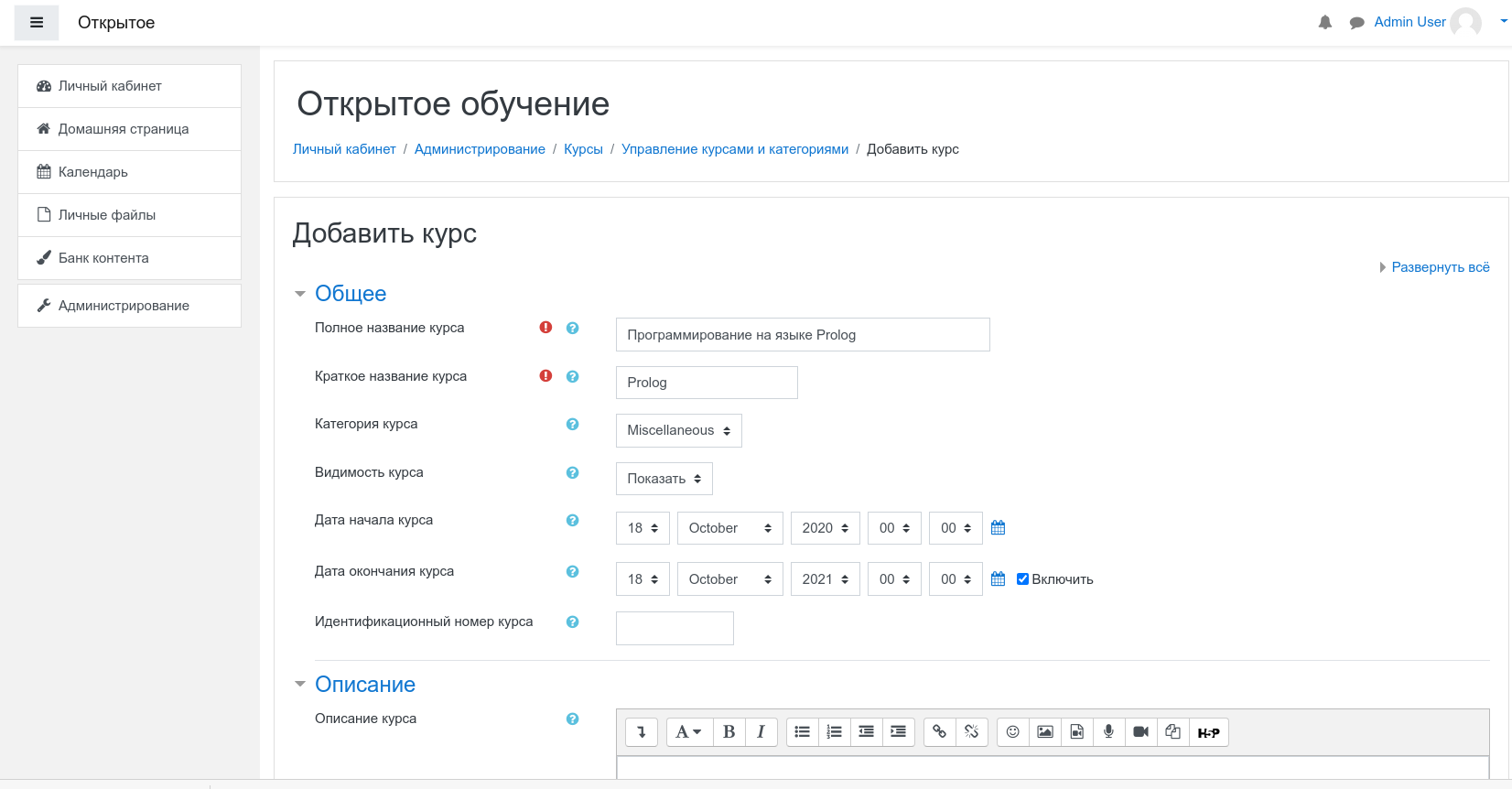Click the course ID number input field

(x=675, y=629)
